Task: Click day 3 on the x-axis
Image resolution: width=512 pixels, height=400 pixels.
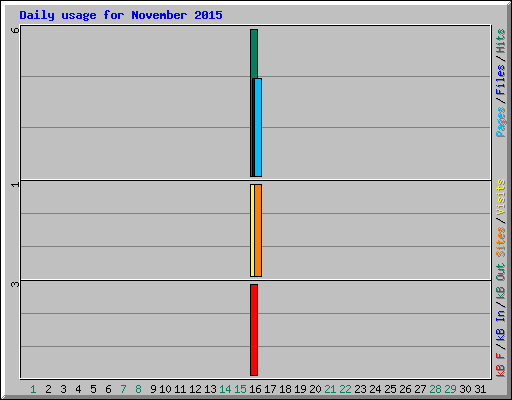Action: (63, 389)
